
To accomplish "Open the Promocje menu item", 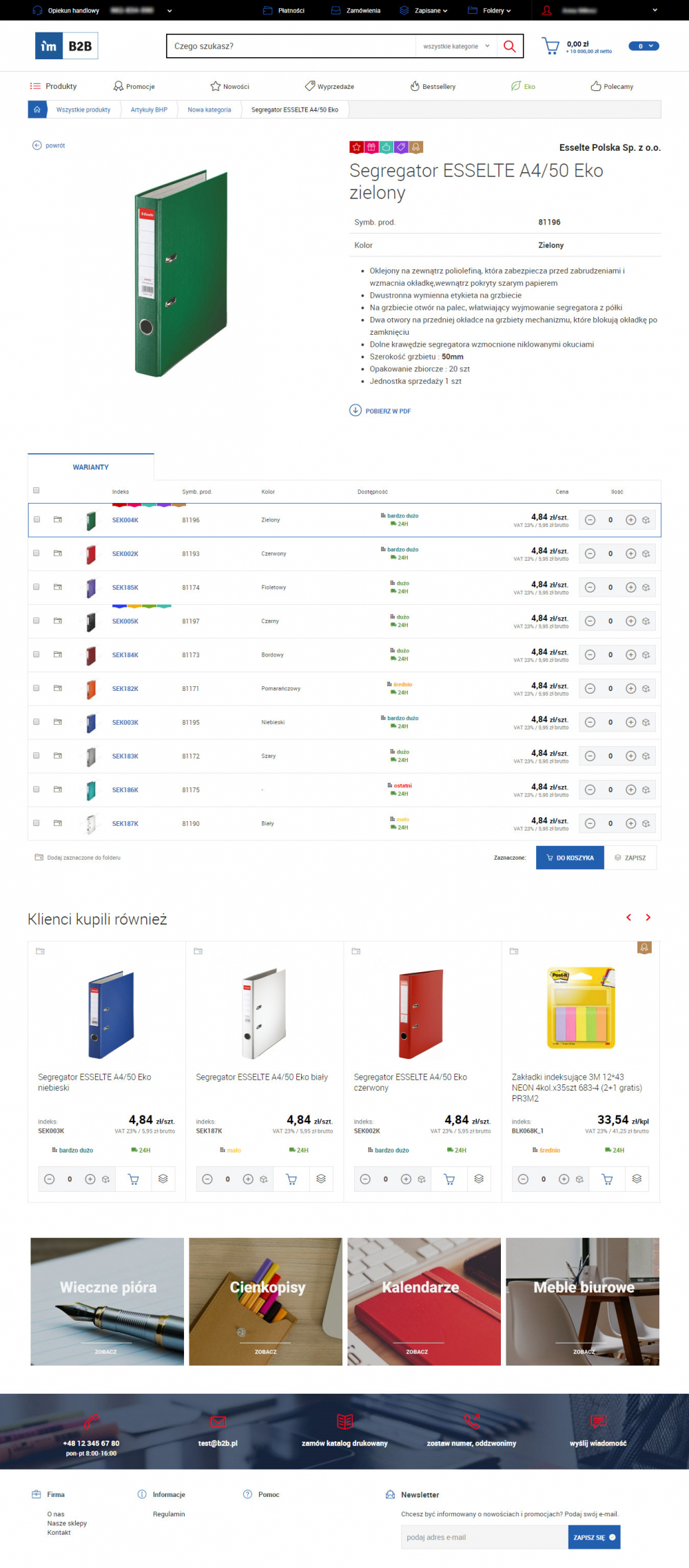I will tap(134, 86).
